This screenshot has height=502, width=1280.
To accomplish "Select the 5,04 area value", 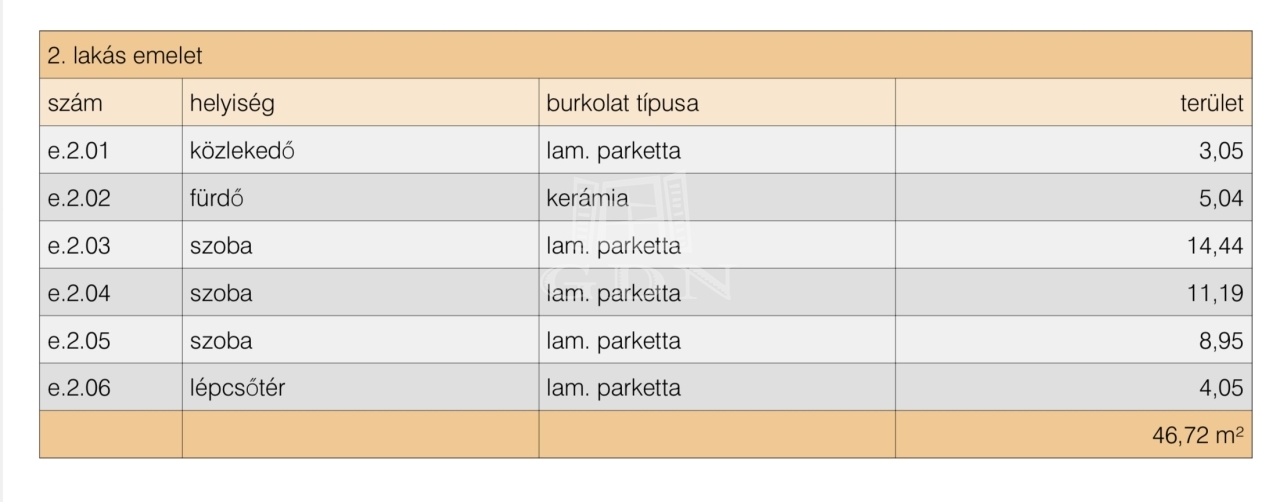I will click(x=1221, y=198).
